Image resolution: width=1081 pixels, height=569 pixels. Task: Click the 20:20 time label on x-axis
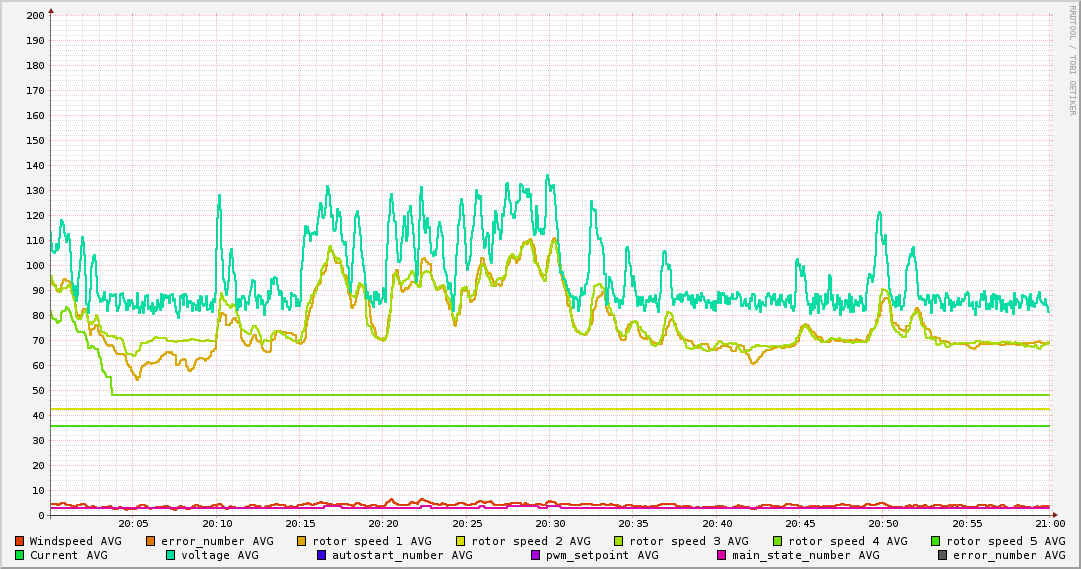coord(384,524)
